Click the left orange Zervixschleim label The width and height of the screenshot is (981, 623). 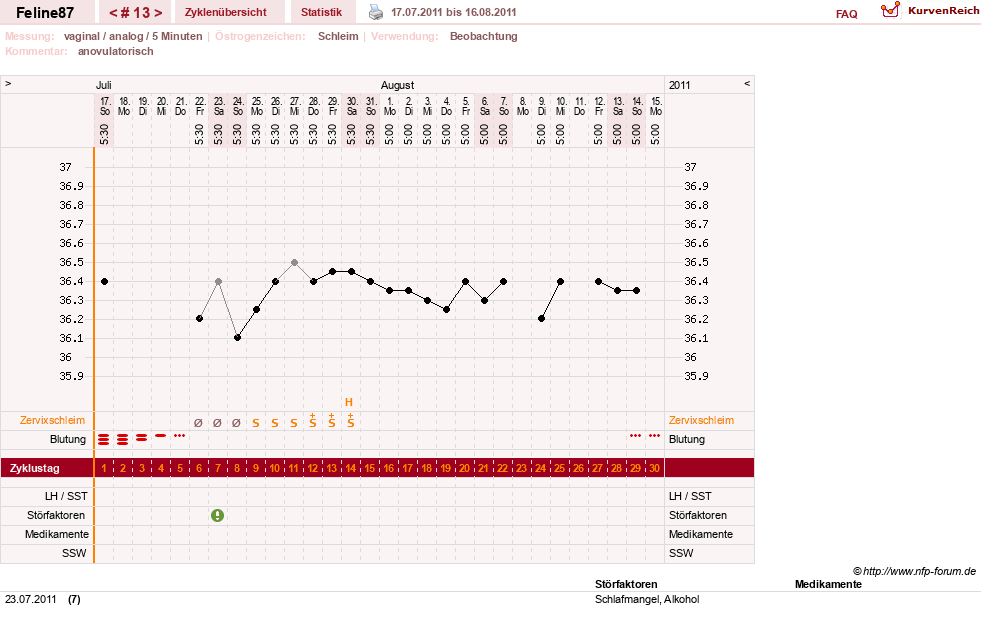click(52, 420)
